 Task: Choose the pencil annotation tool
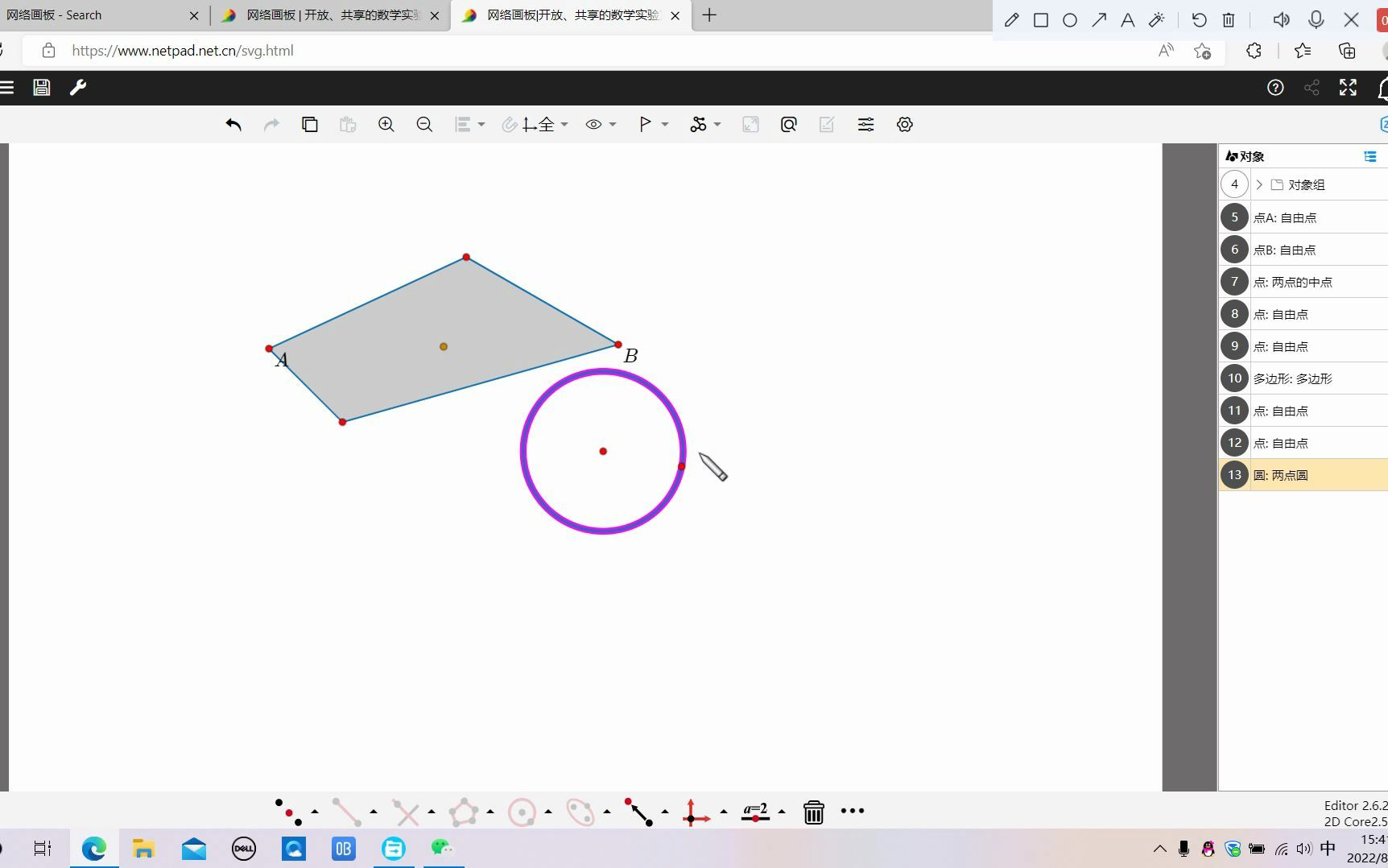(x=1011, y=20)
